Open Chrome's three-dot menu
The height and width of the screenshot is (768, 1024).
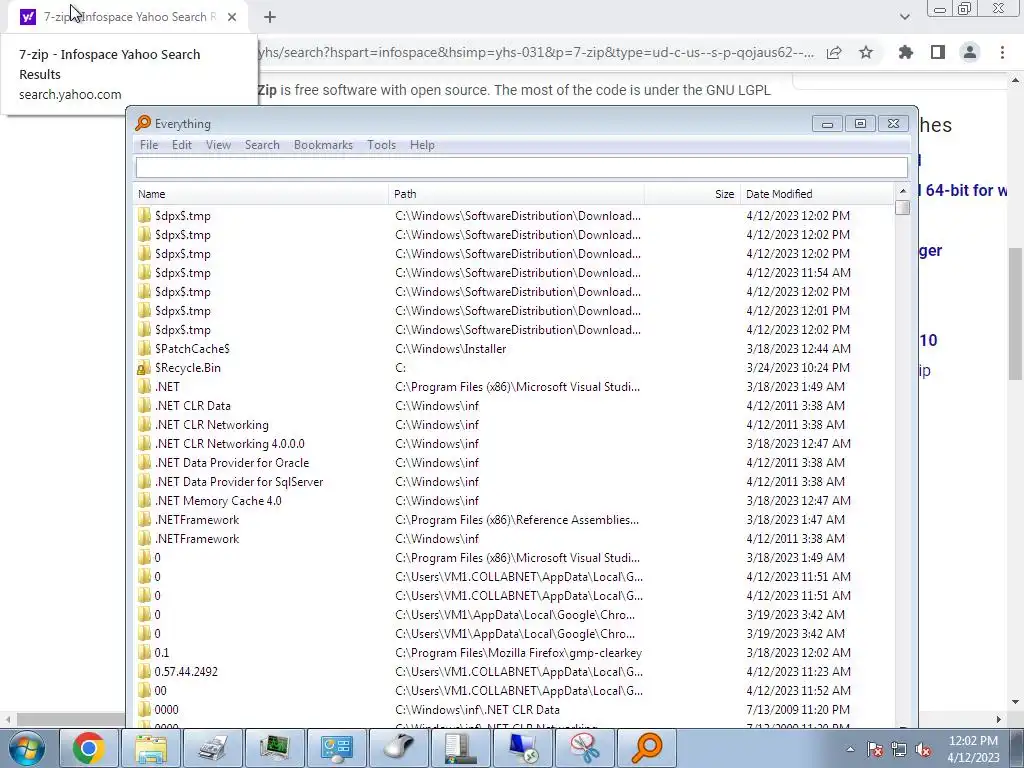tap(1002, 52)
